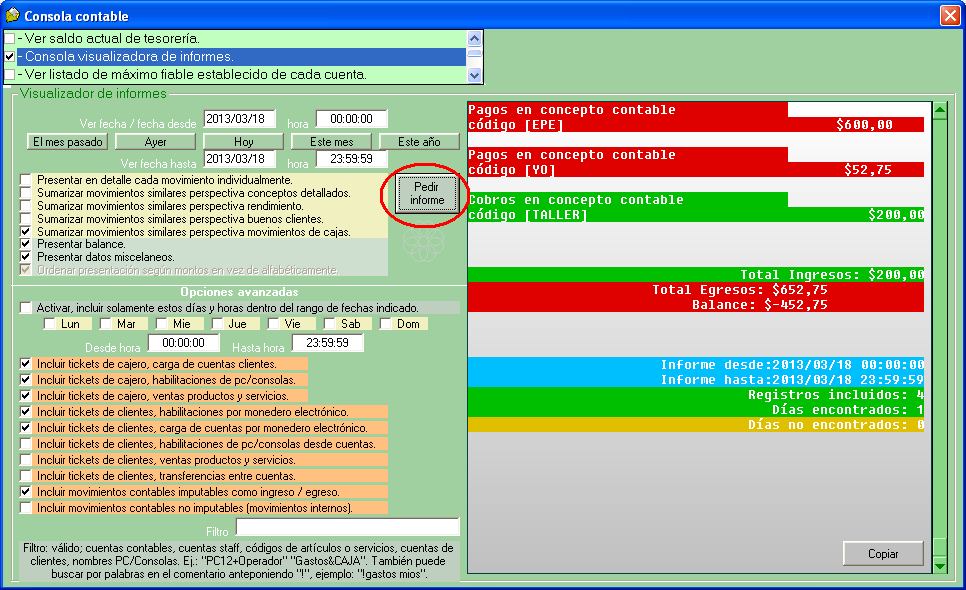Image resolution: width=966 pixels, height=590 pixels.
Task: Click the 'Total Egresos: $652,75' line
Action: [x=696, y=289]
